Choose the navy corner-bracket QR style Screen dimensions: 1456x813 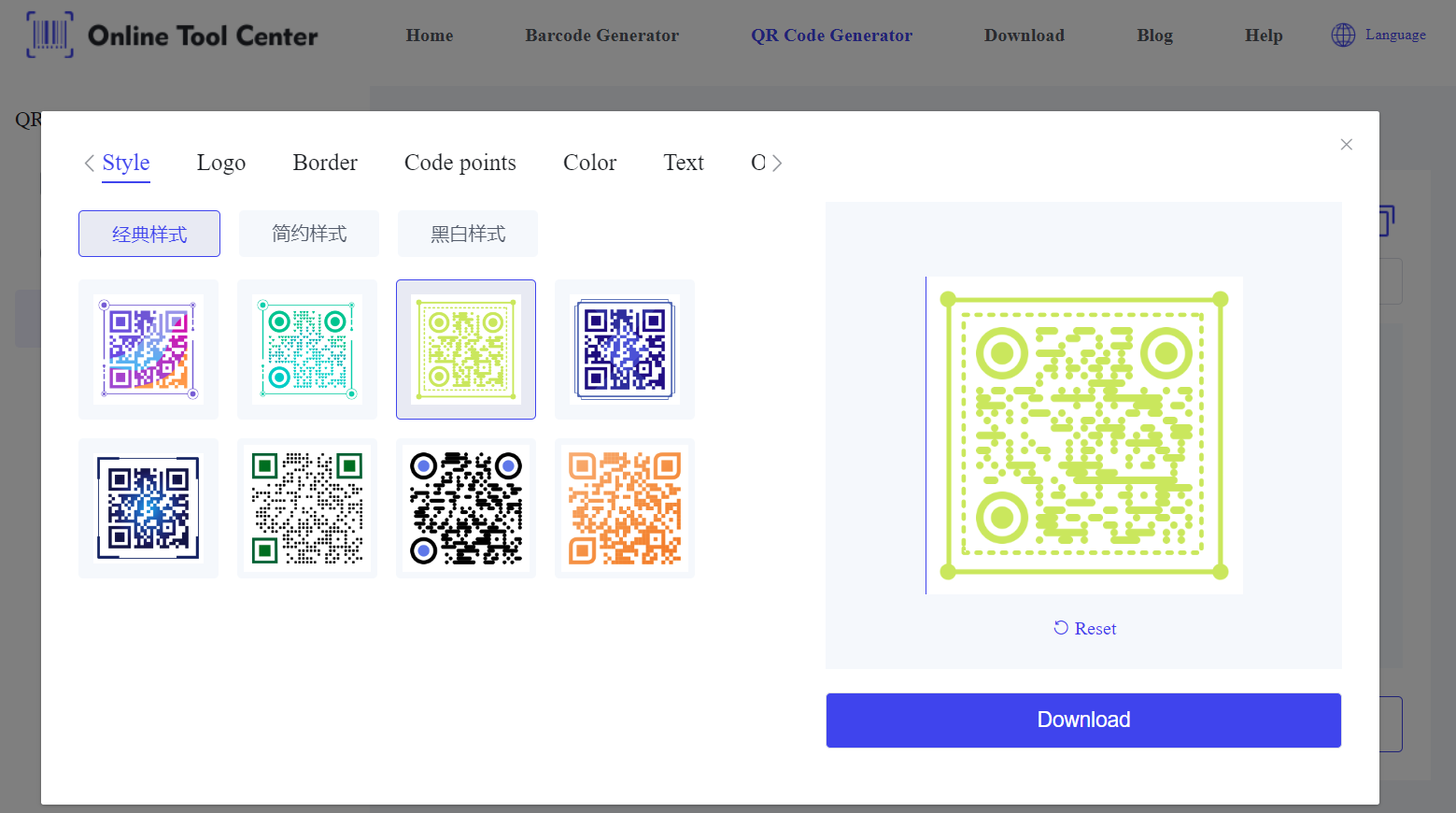click(148, 508)
